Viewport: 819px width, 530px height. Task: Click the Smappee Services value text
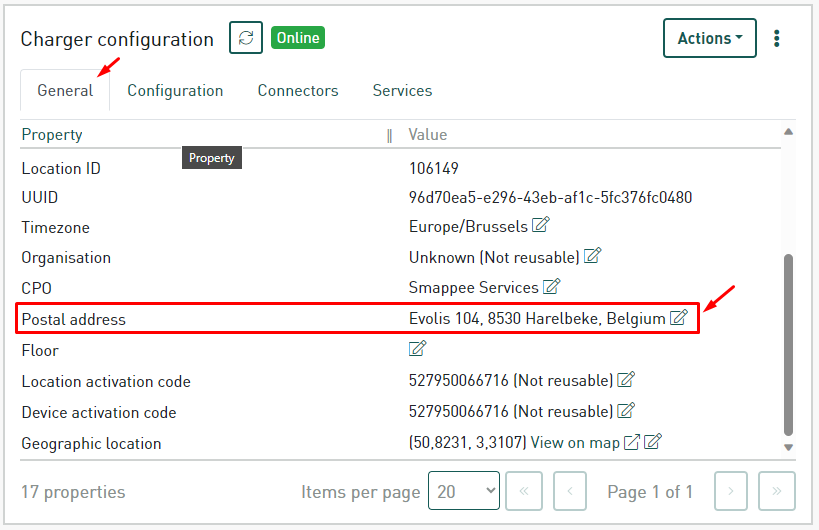click(x=473, y=288)
